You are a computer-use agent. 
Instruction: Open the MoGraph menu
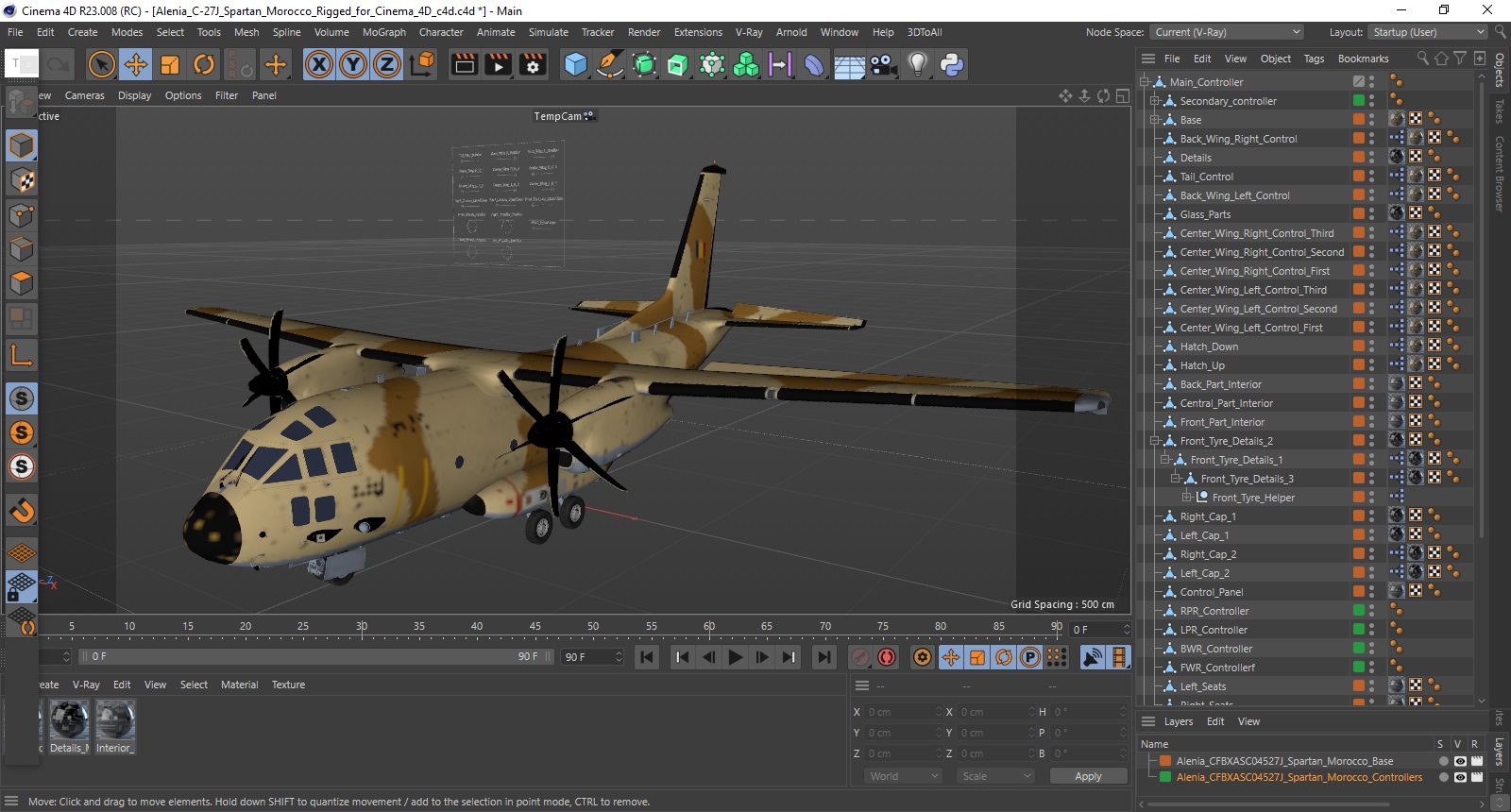click(x=384, y=32)
